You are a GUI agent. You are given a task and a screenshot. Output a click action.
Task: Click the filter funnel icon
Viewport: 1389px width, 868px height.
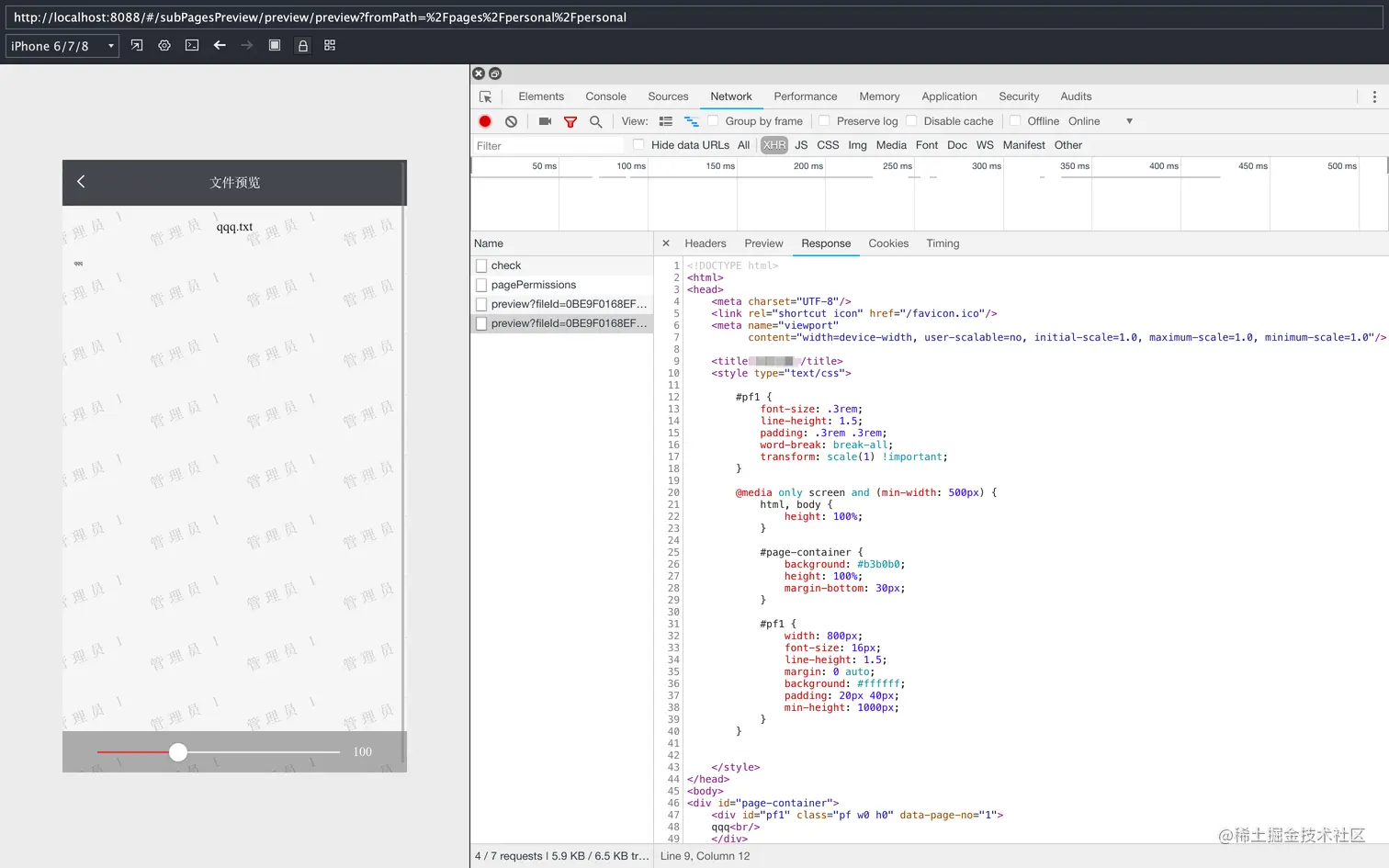[x=570, y=121]
